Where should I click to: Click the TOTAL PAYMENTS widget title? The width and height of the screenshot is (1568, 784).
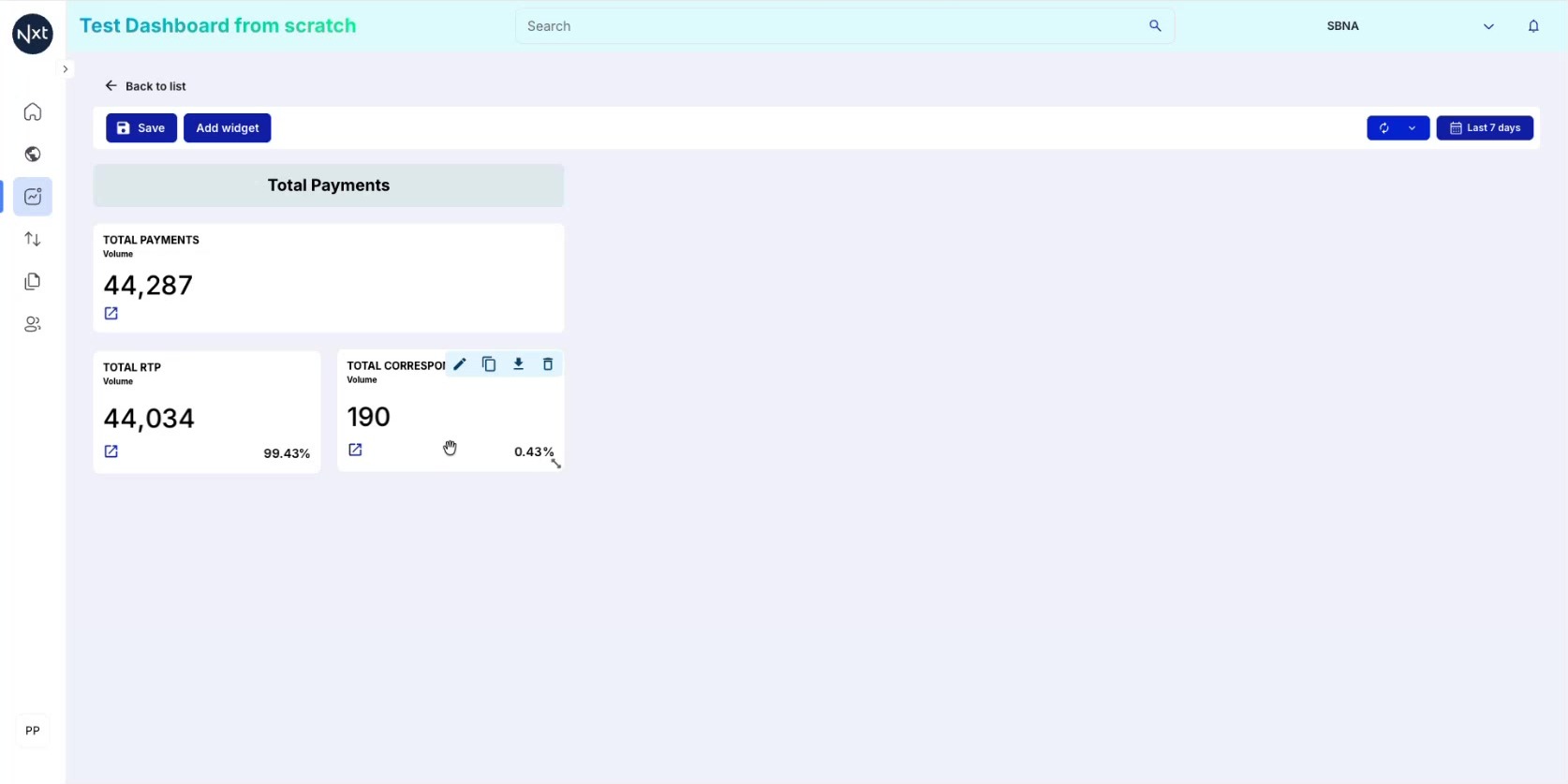point(151,240)
